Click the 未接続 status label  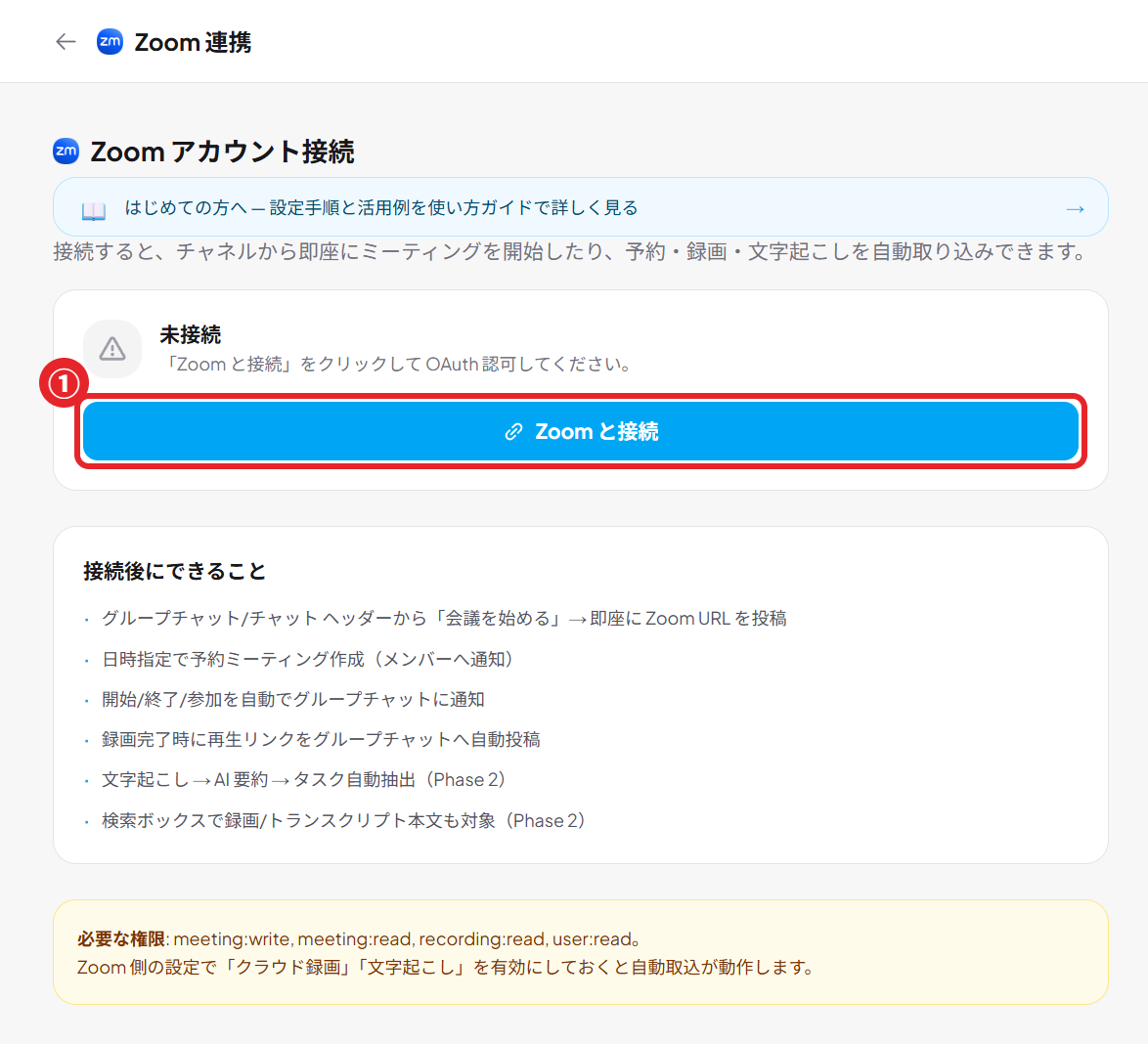pos(191,334)
